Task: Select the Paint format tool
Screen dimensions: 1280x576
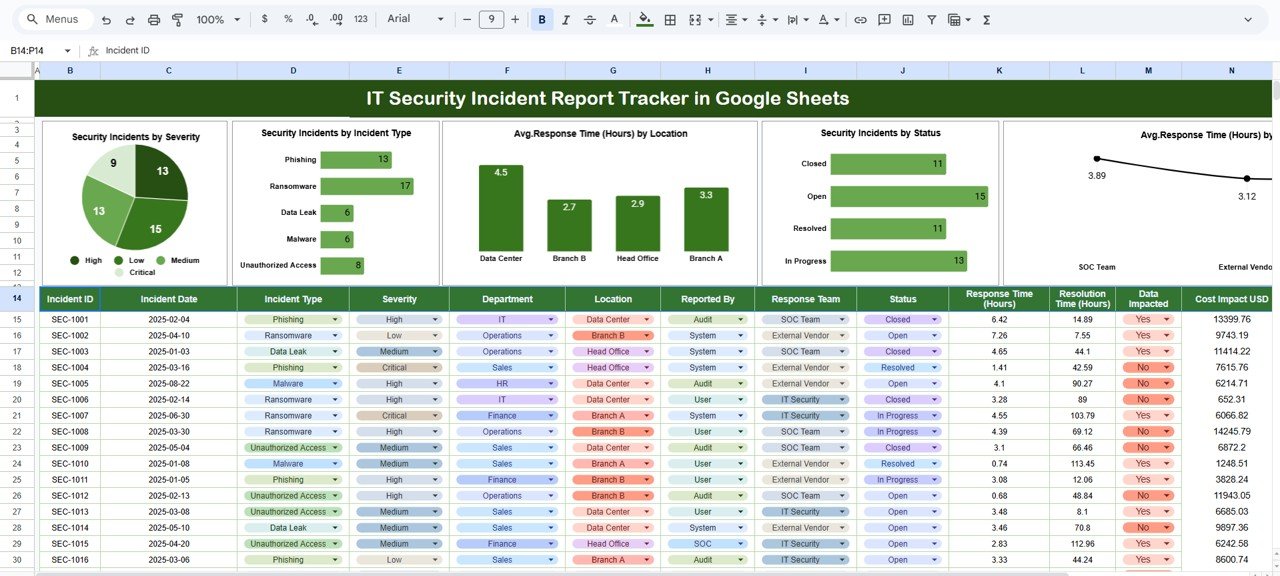Action: point(177,19)
